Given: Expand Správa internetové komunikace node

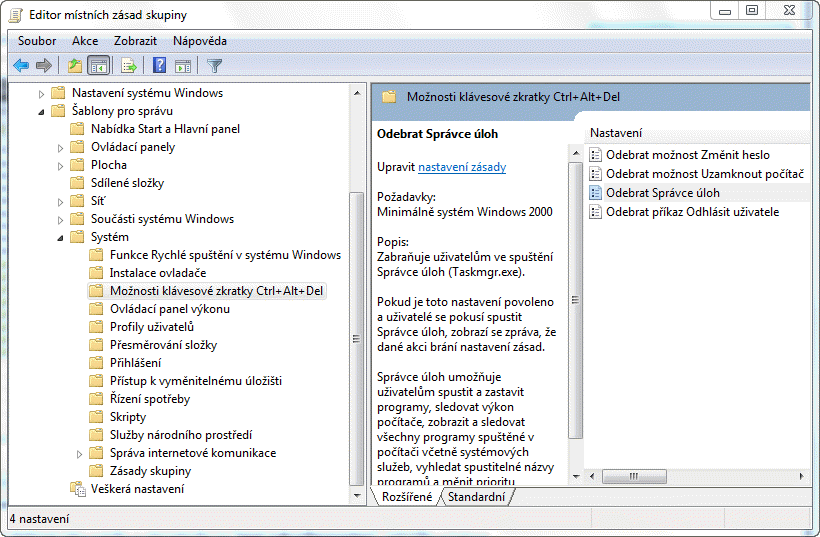Looking at the screenshot, I should [x=79, y=454].
